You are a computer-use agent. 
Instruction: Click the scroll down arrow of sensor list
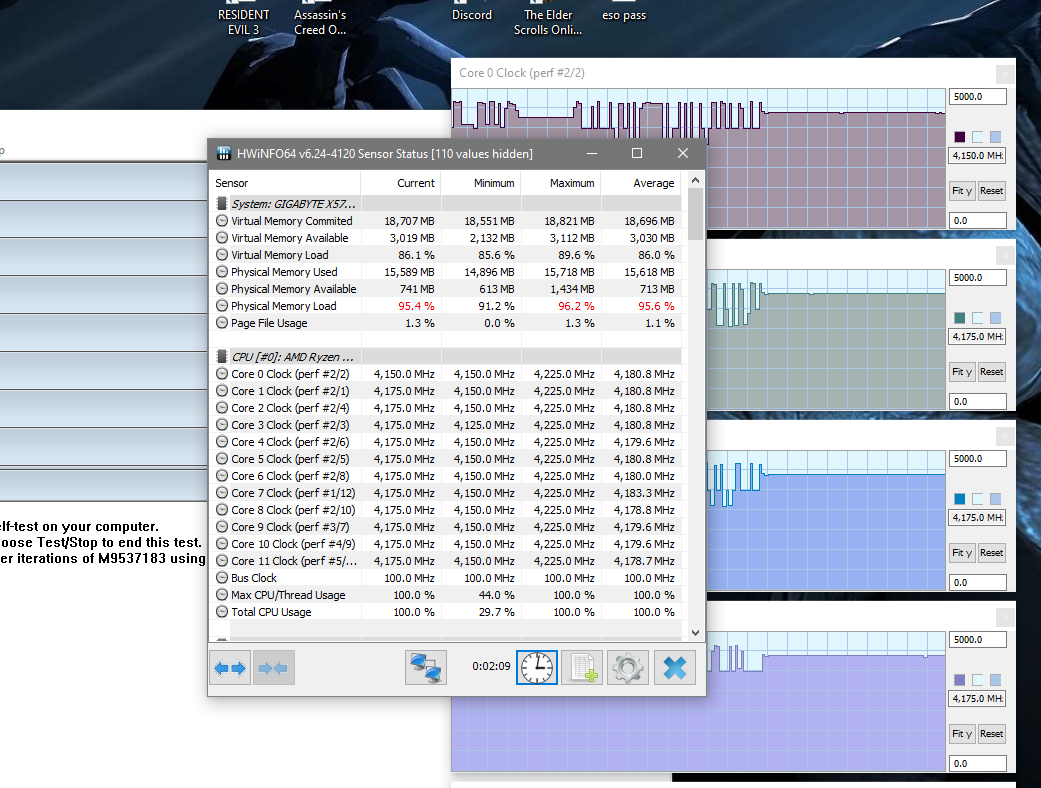[x=696, y=632]
